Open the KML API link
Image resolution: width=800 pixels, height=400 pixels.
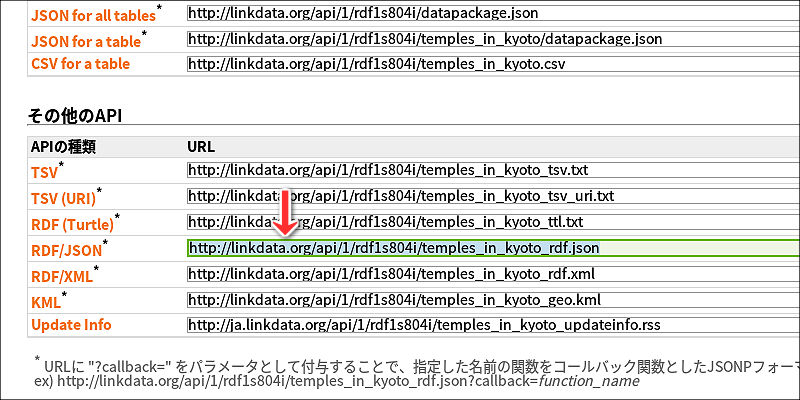46,302
